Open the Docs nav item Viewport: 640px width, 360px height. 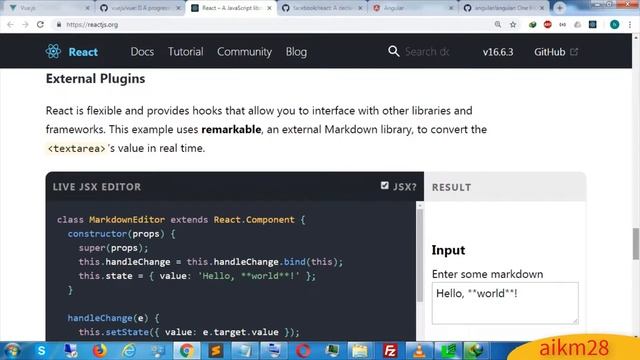[x=142, y=52]
